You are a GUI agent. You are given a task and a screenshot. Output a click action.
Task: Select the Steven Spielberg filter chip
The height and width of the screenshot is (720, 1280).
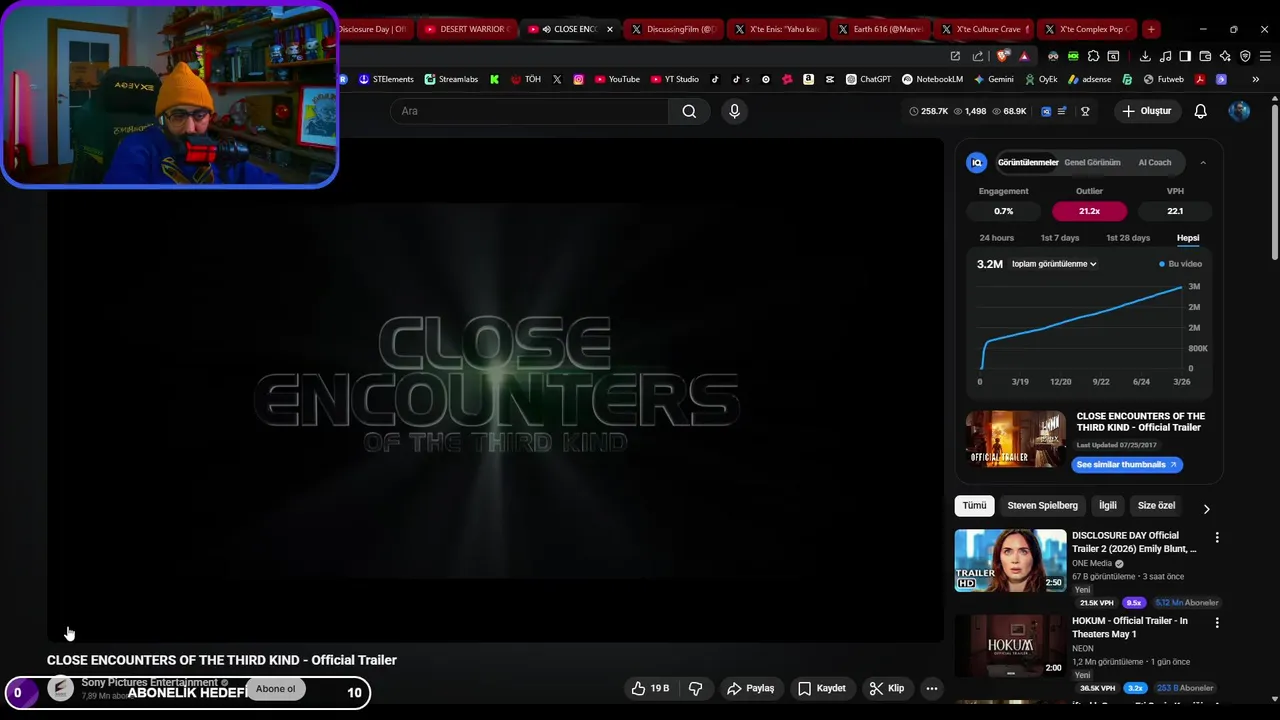[1042, 506]
